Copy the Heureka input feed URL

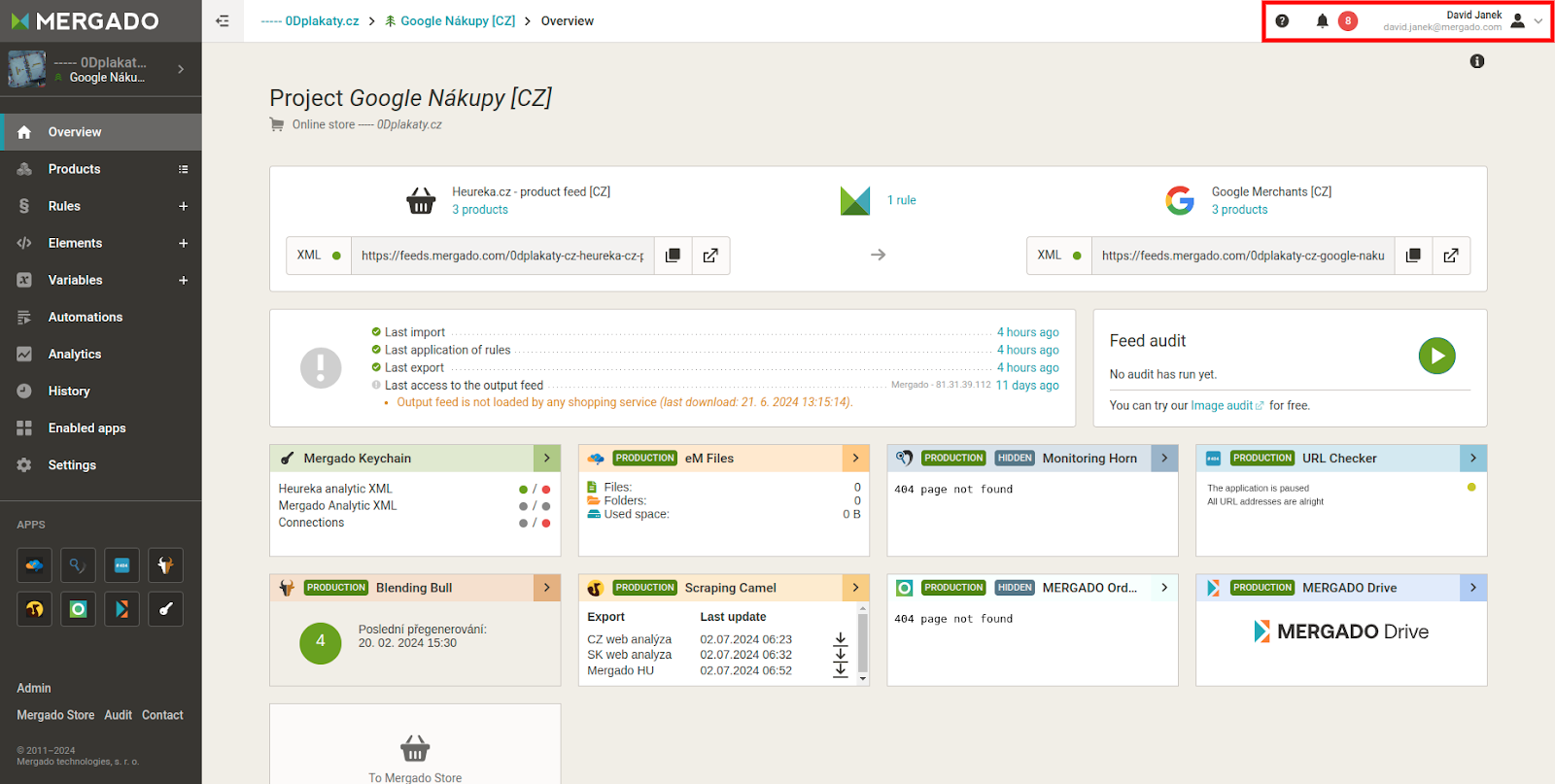tap(673, 256)
